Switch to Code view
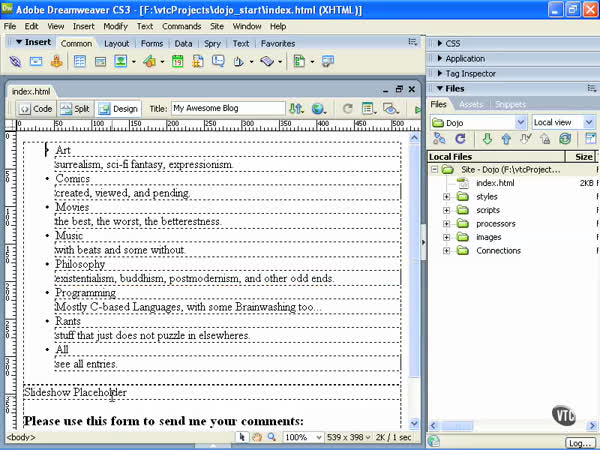 pos(36,108)
